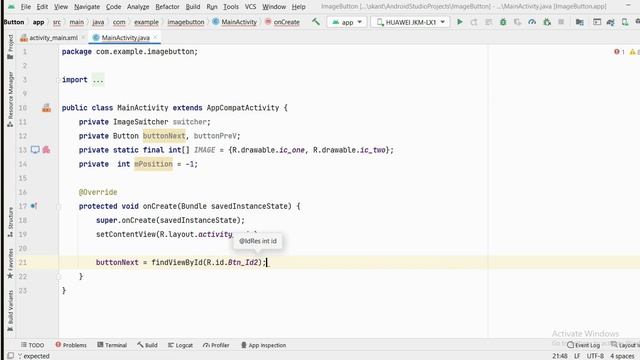The image size is (640, 360).
Task: Click the ImageSwitcher type on line 11
Action: point(140,122)
